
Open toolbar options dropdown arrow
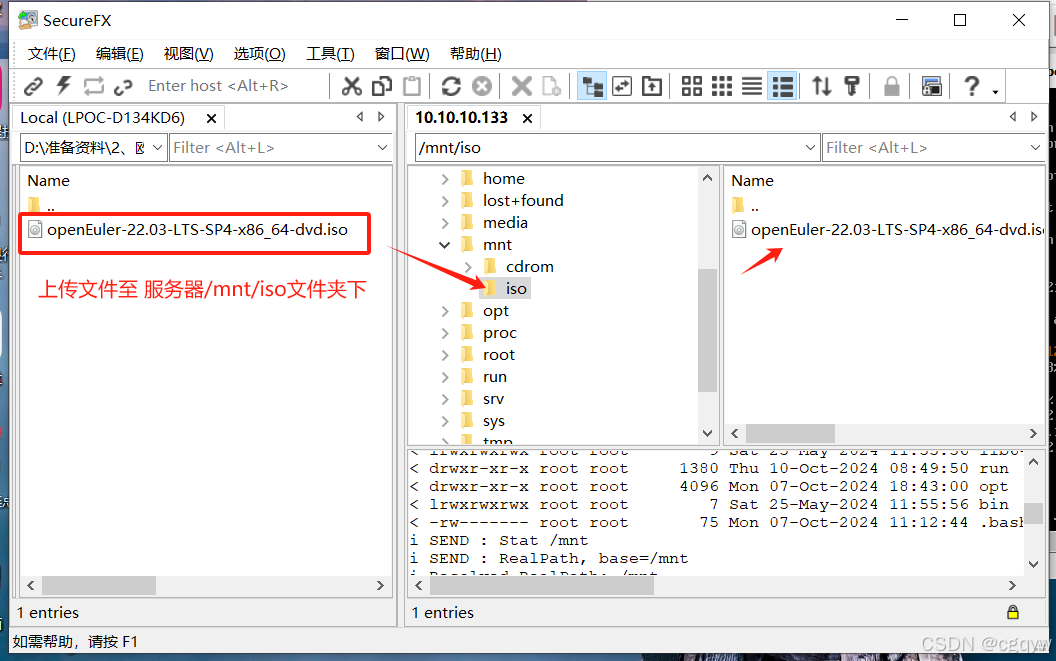[995, 92]
